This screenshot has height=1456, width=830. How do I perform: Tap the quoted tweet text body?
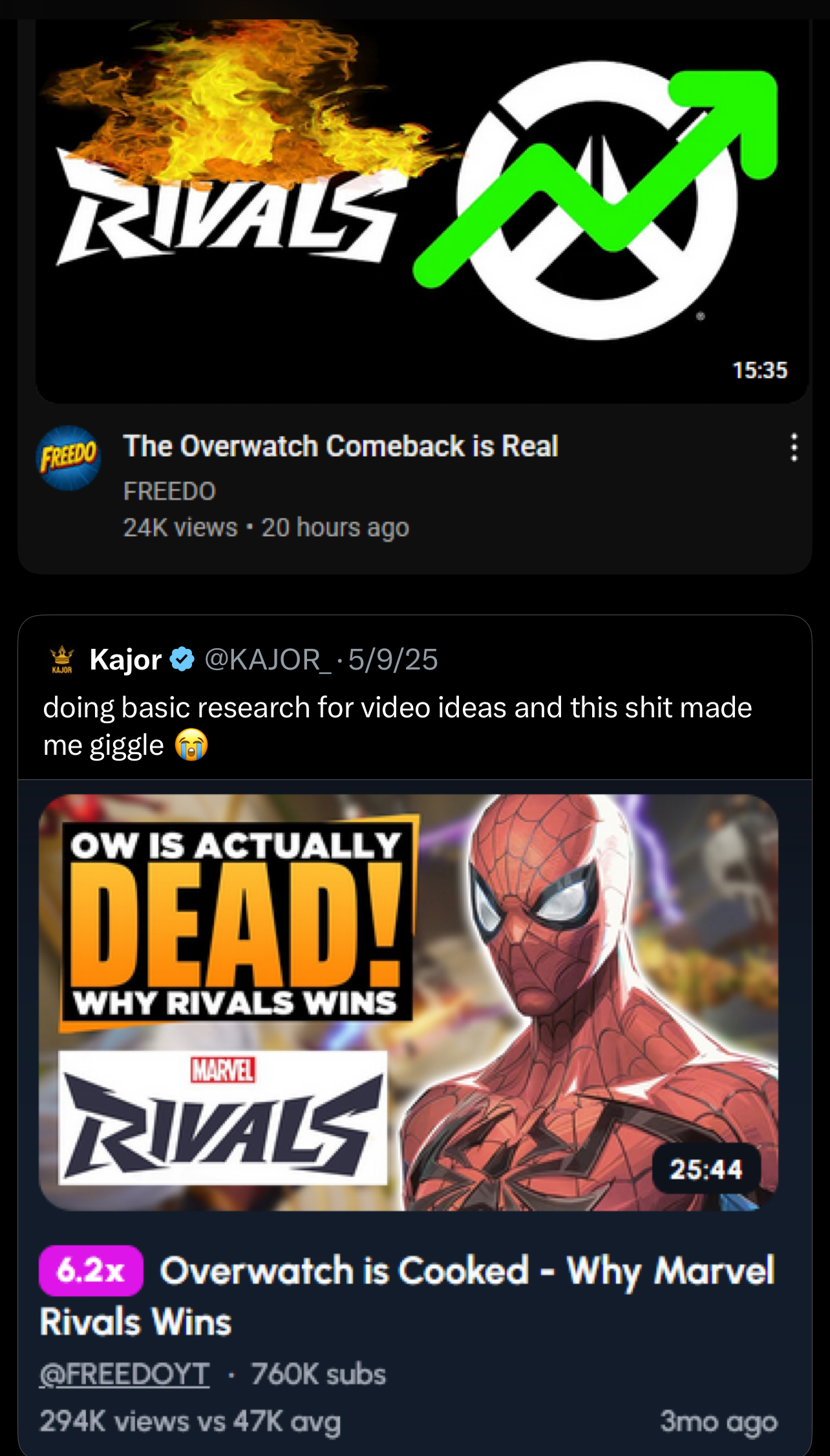[x=398, y=726]
